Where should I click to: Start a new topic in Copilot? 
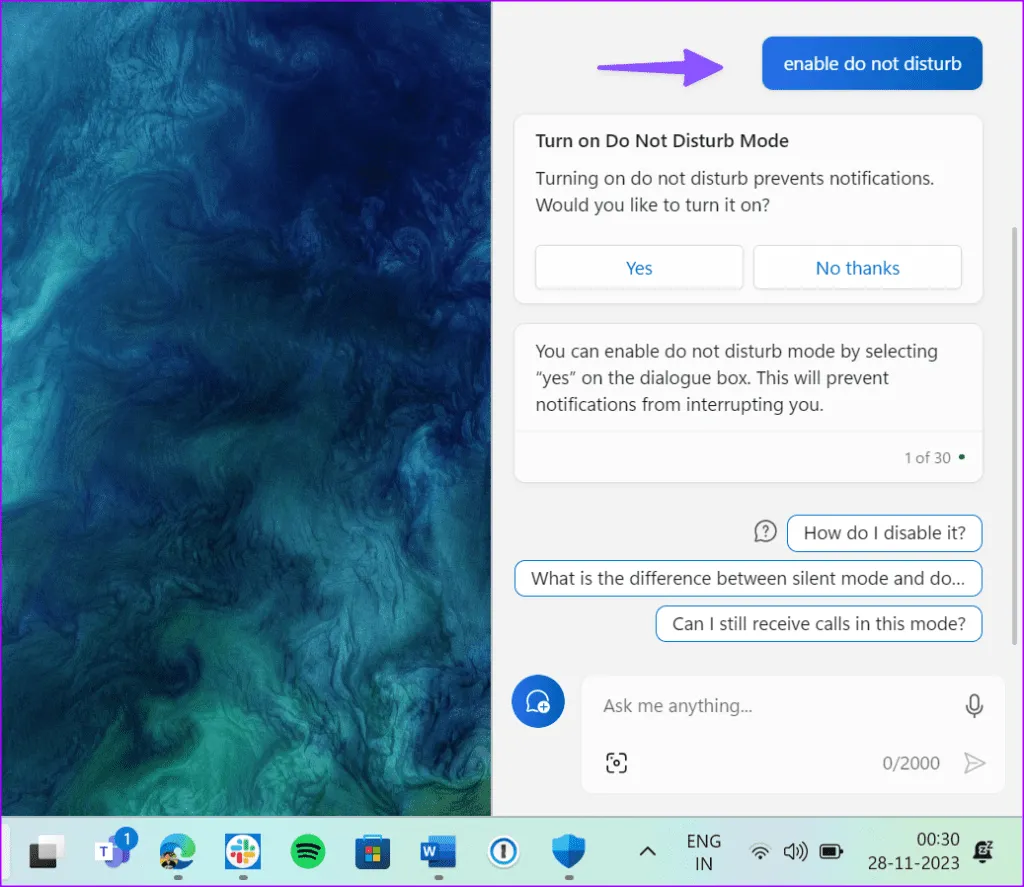pos(538,701)
